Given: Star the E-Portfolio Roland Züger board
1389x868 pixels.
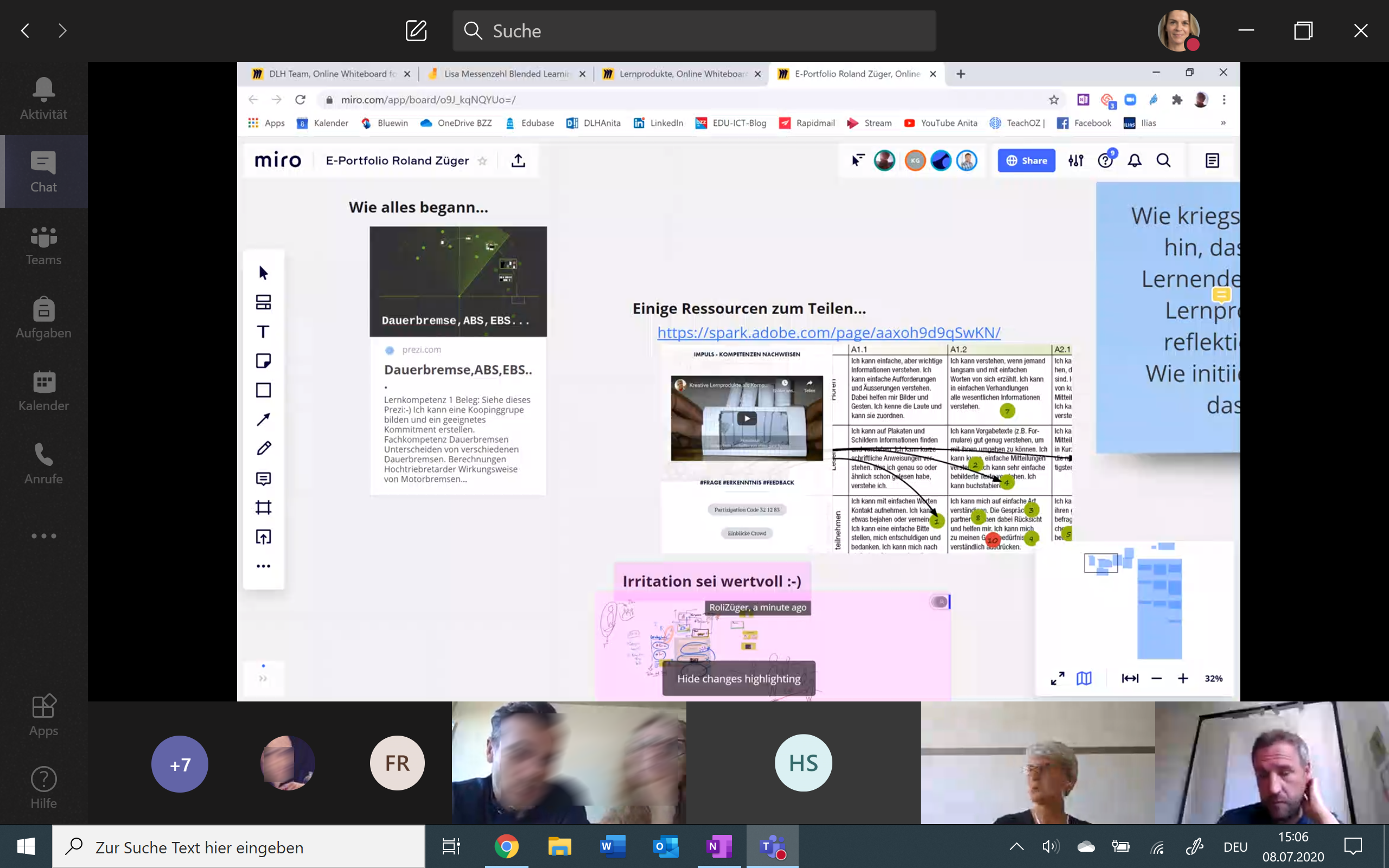Looking at the screenshot, I should [483, 161].
